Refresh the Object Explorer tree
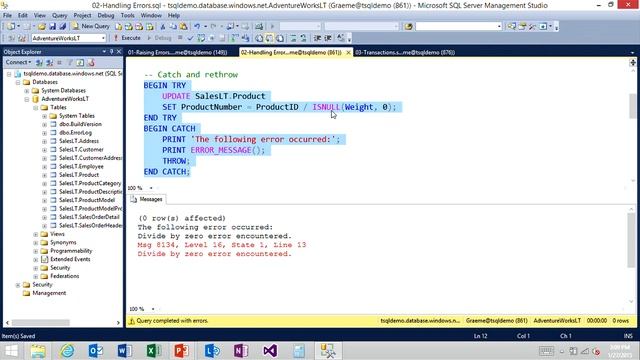The width and height of the screenshot is (640, 360). tap(80, 62)
